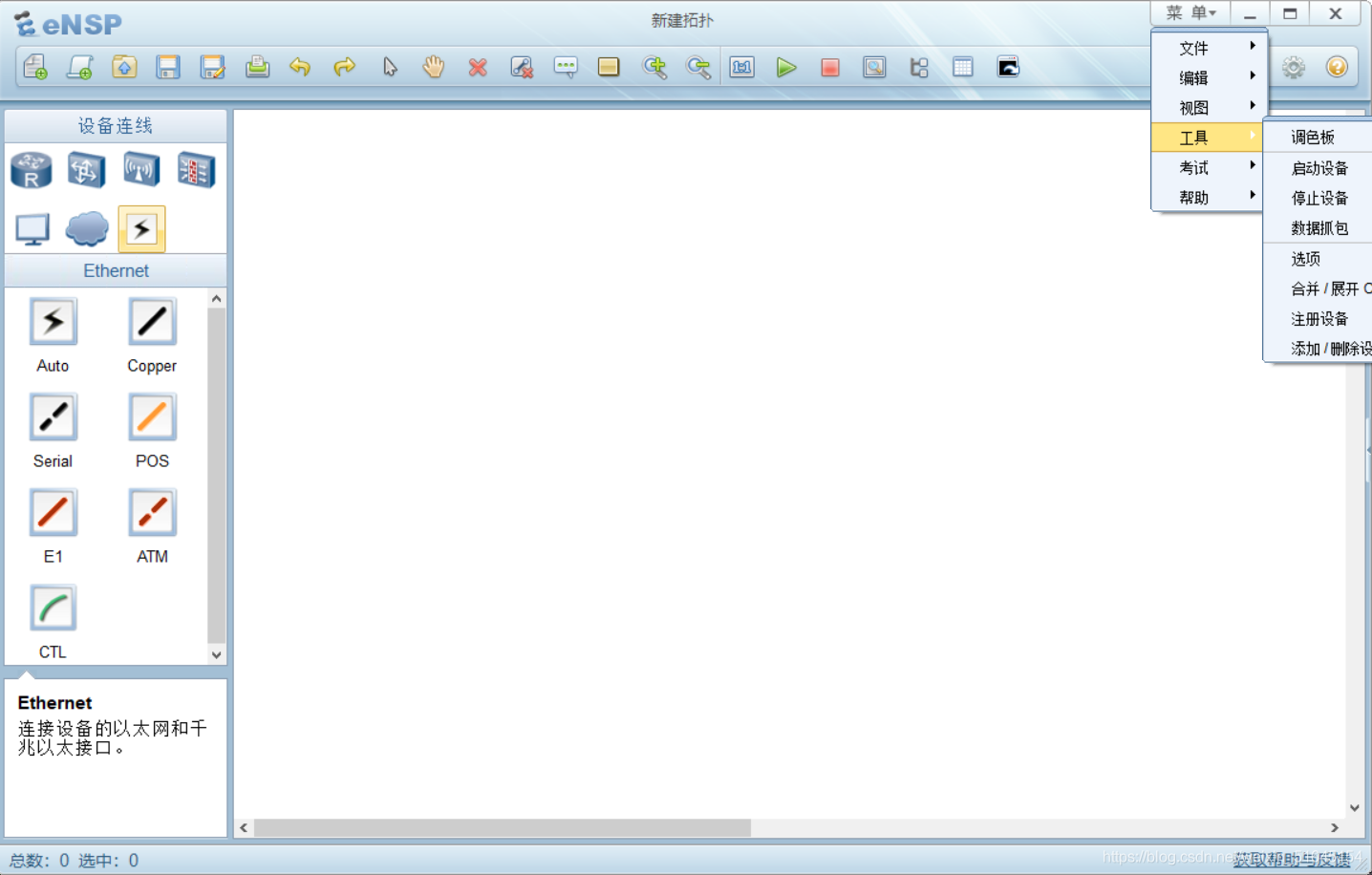This screenshot has width=1372, height=875.
Task: Reset zoom with the 1:1 icon
Action: pyautogui.click(x=742, y=67)
